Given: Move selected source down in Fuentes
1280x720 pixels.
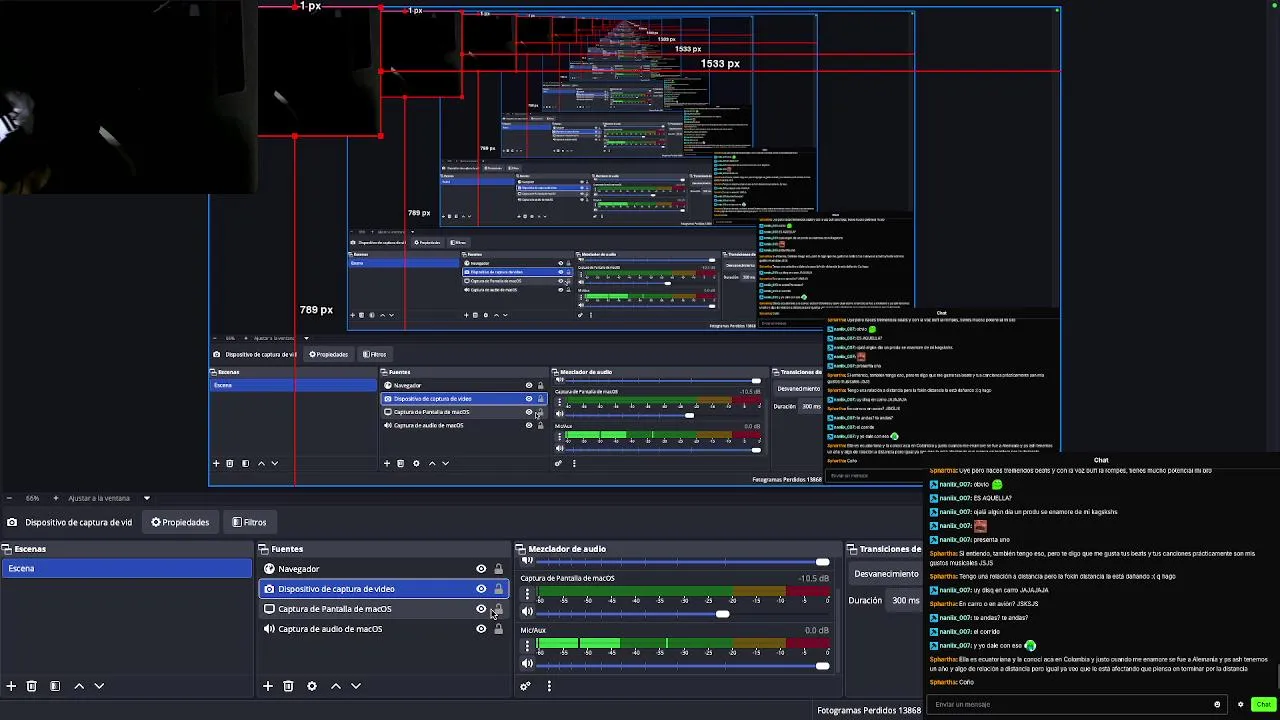Looking at the screenshot, I should coord(356,686).
